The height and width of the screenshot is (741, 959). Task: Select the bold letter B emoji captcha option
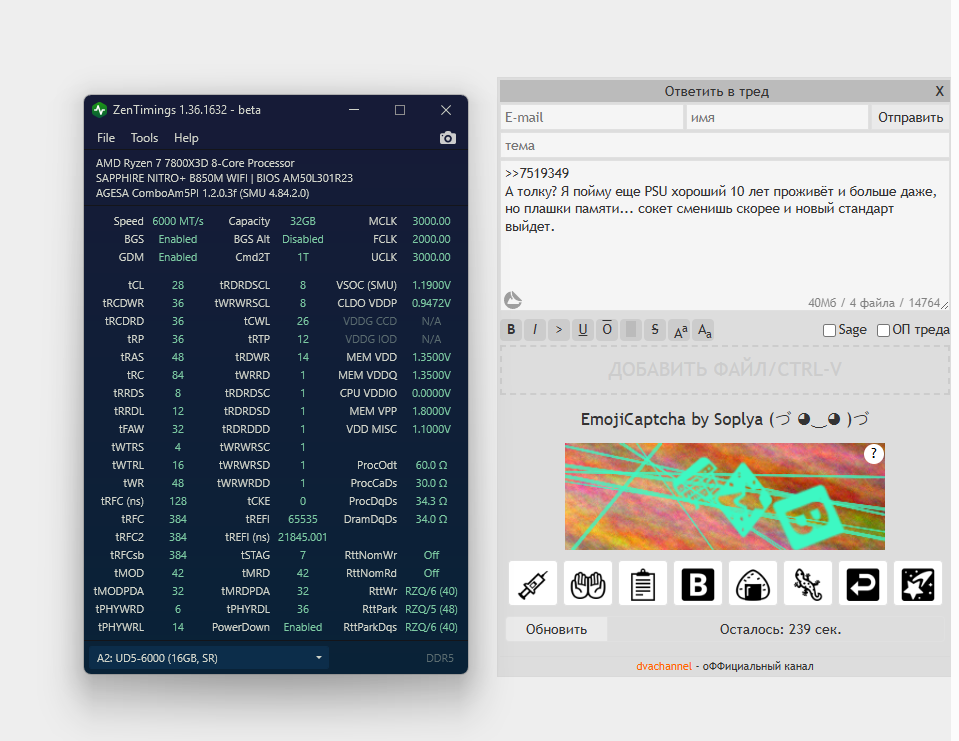click(x=698, y=583)
